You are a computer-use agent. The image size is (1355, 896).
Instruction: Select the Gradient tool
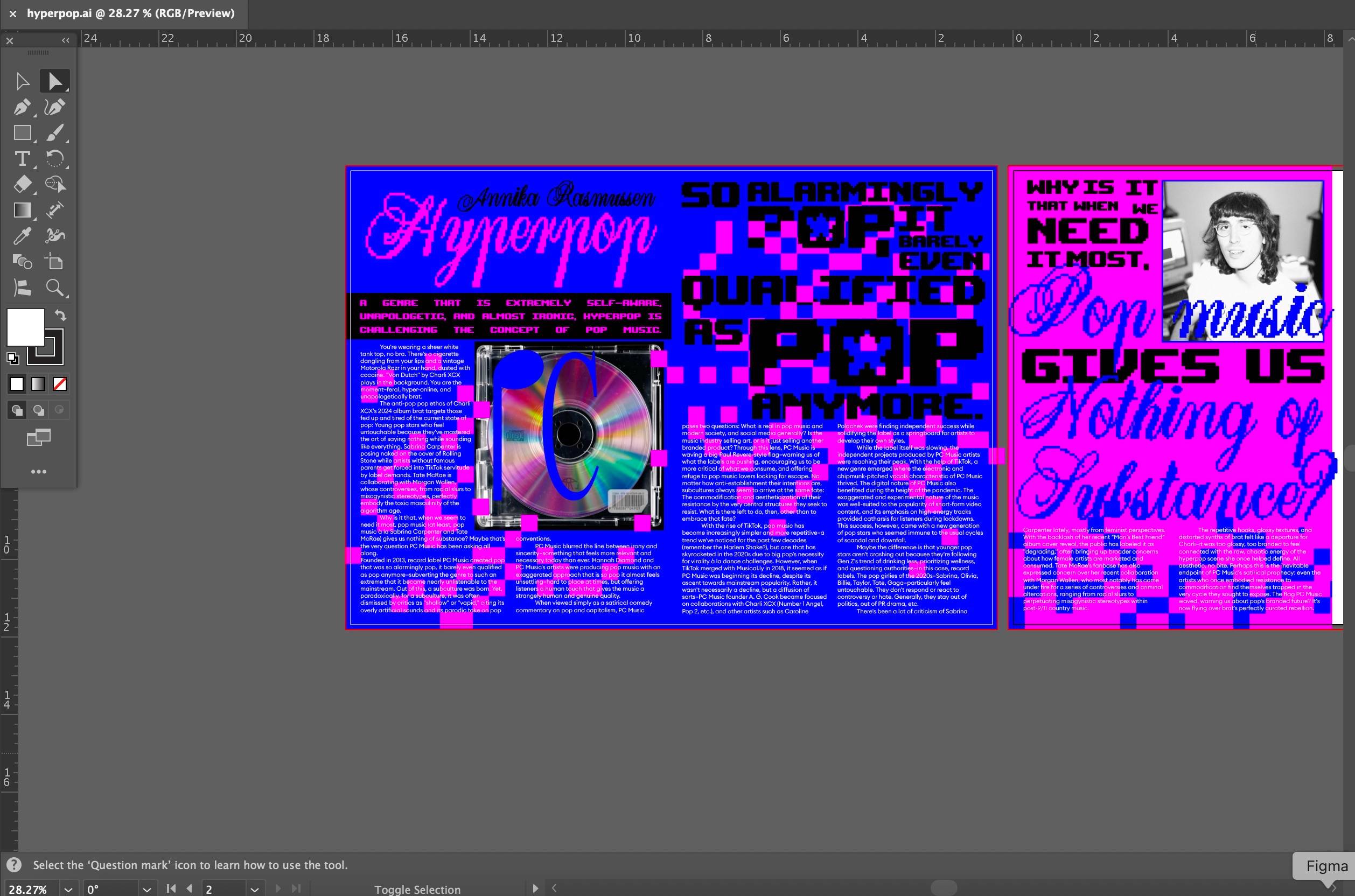point(22,209)
